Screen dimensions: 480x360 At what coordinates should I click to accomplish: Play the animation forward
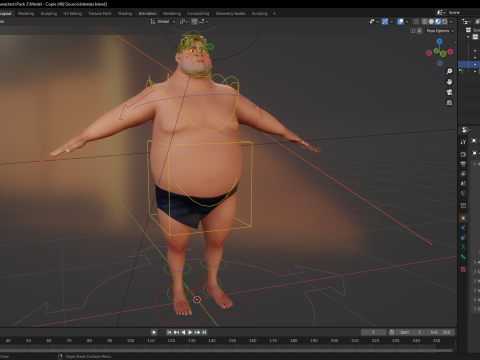point(190,332)
